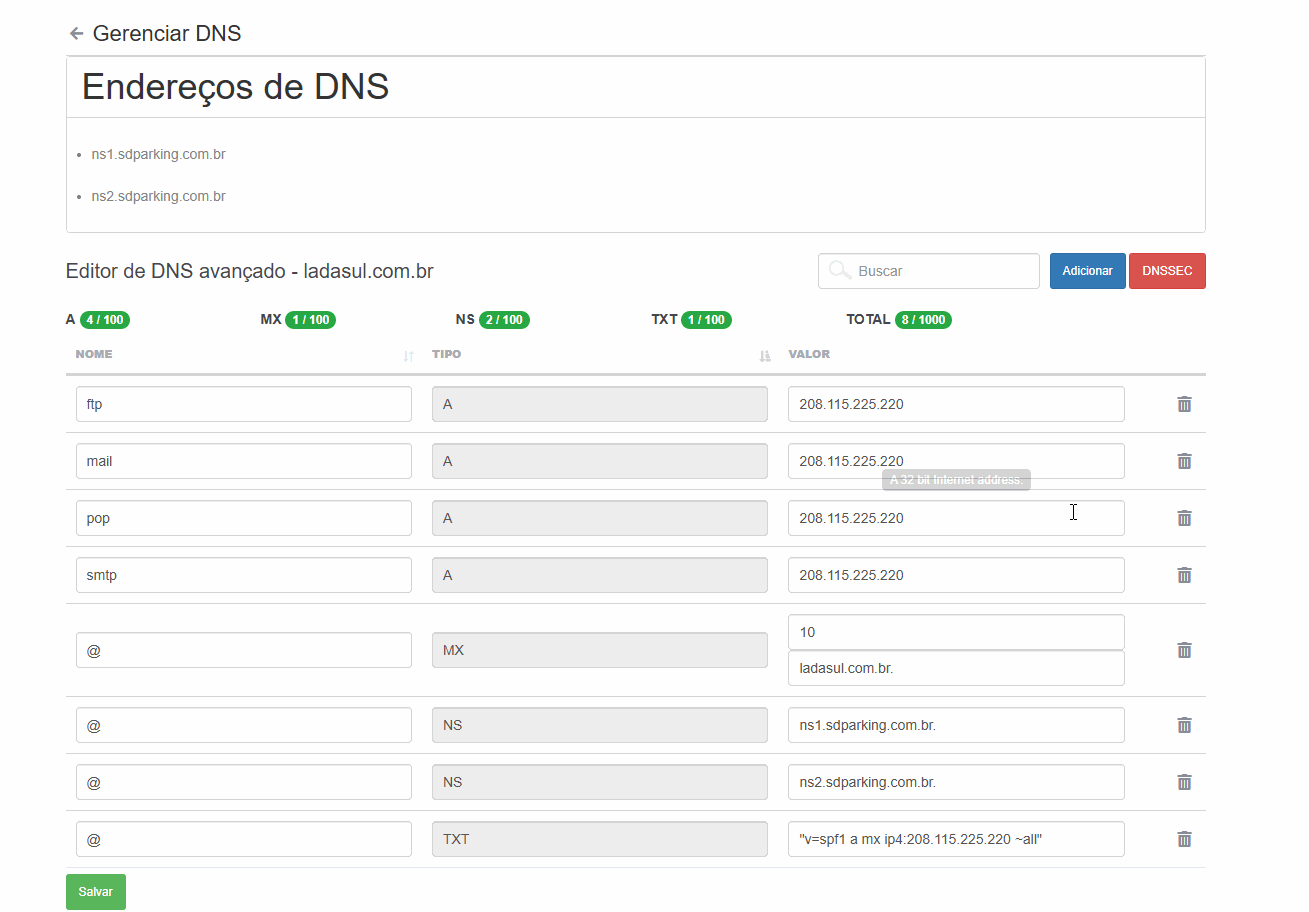Remove the smtp record using trash icon
1309x912 pixels.
click(x=1184, y=575)
